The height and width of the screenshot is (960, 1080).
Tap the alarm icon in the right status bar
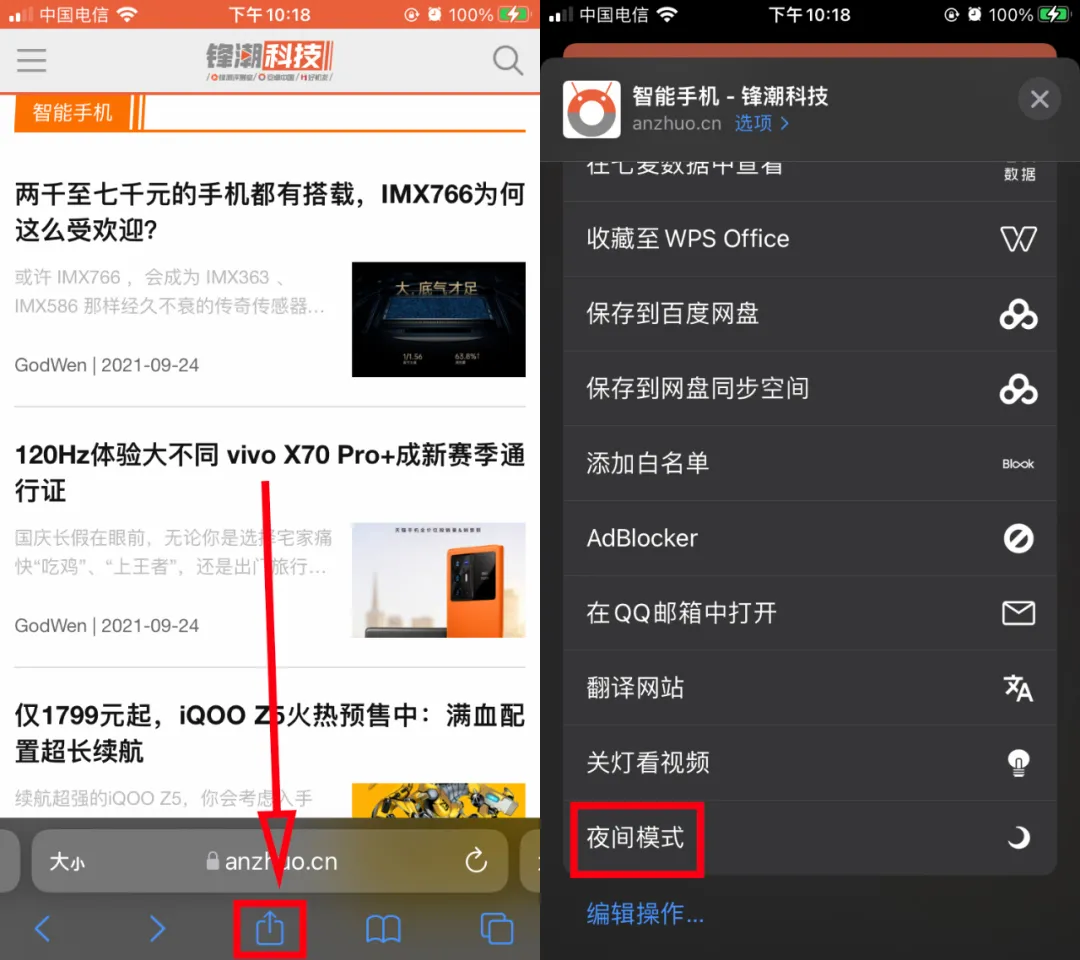pyautogui.click(x=974, y=14)
